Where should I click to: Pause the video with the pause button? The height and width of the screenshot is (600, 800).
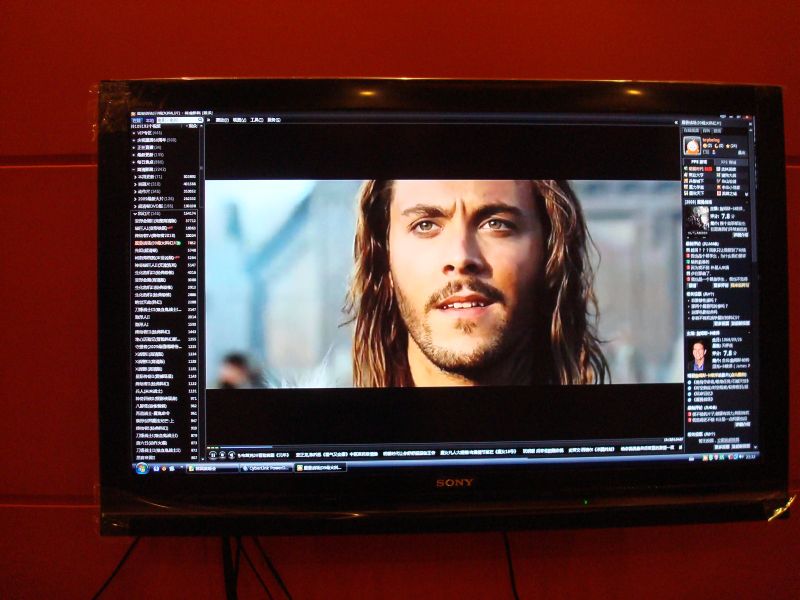coord(213,455)
